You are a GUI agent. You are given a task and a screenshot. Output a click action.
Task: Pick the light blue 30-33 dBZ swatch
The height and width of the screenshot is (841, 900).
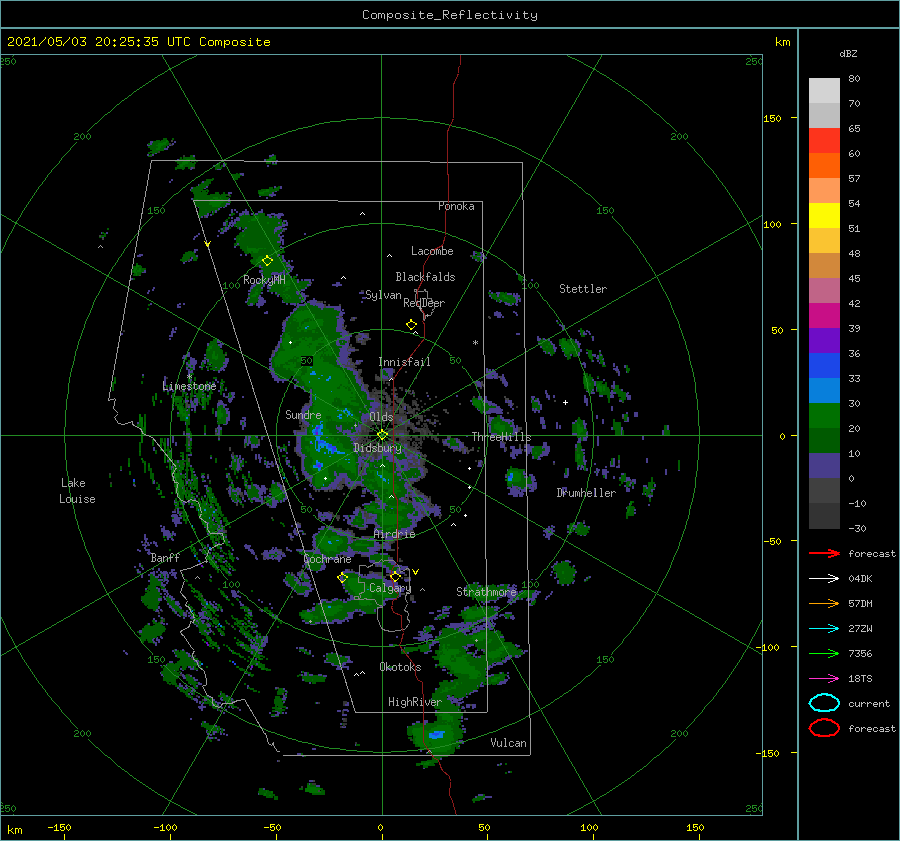pyautogui.click(x=824, y=390)
